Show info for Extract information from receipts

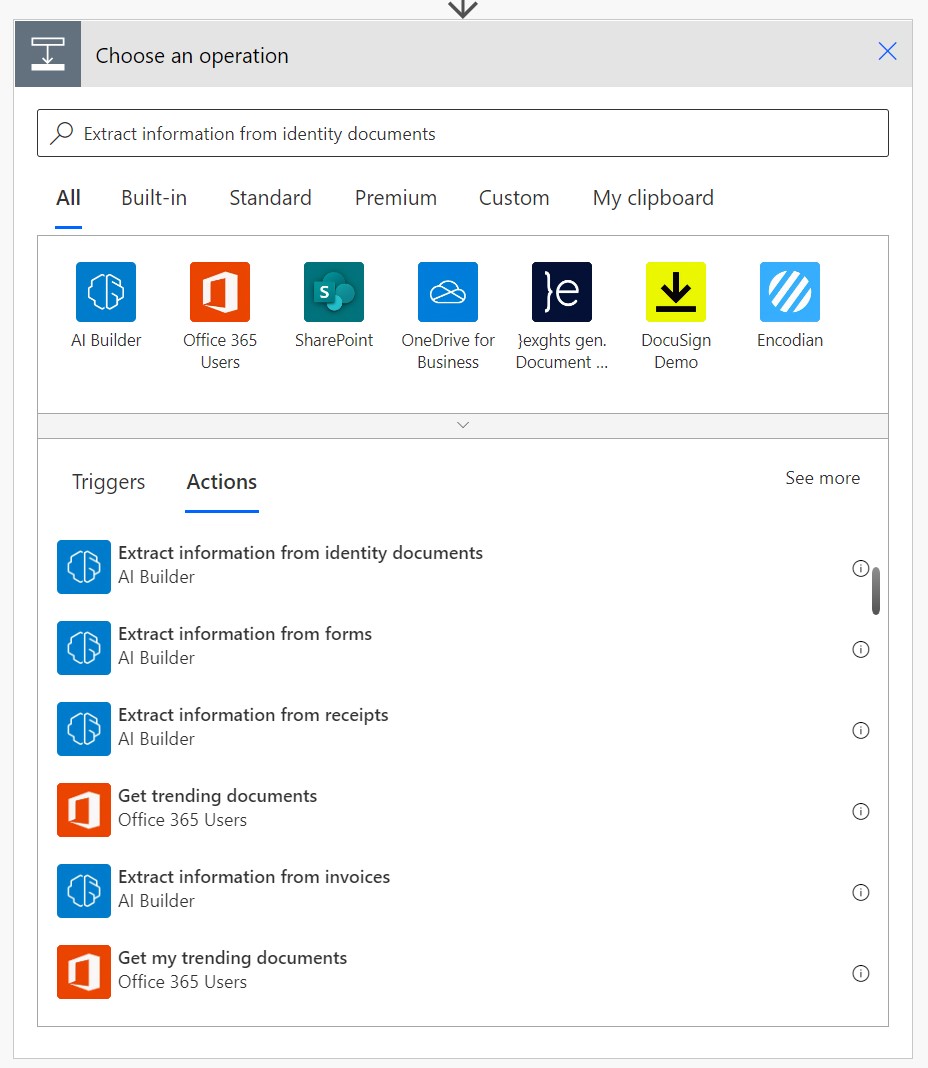coord(861,730)
